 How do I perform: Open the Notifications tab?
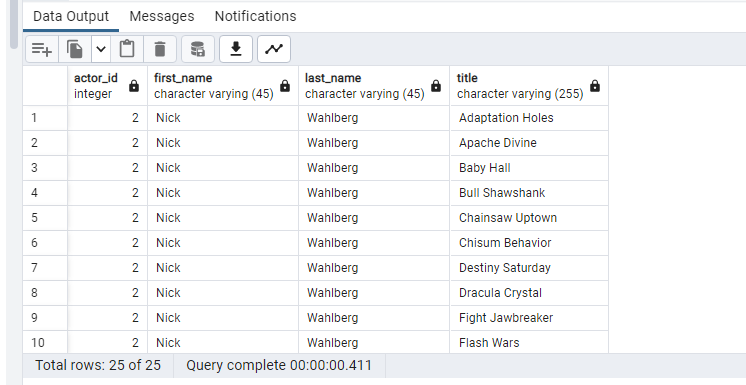pyautogui.click(x=255, y=16)
